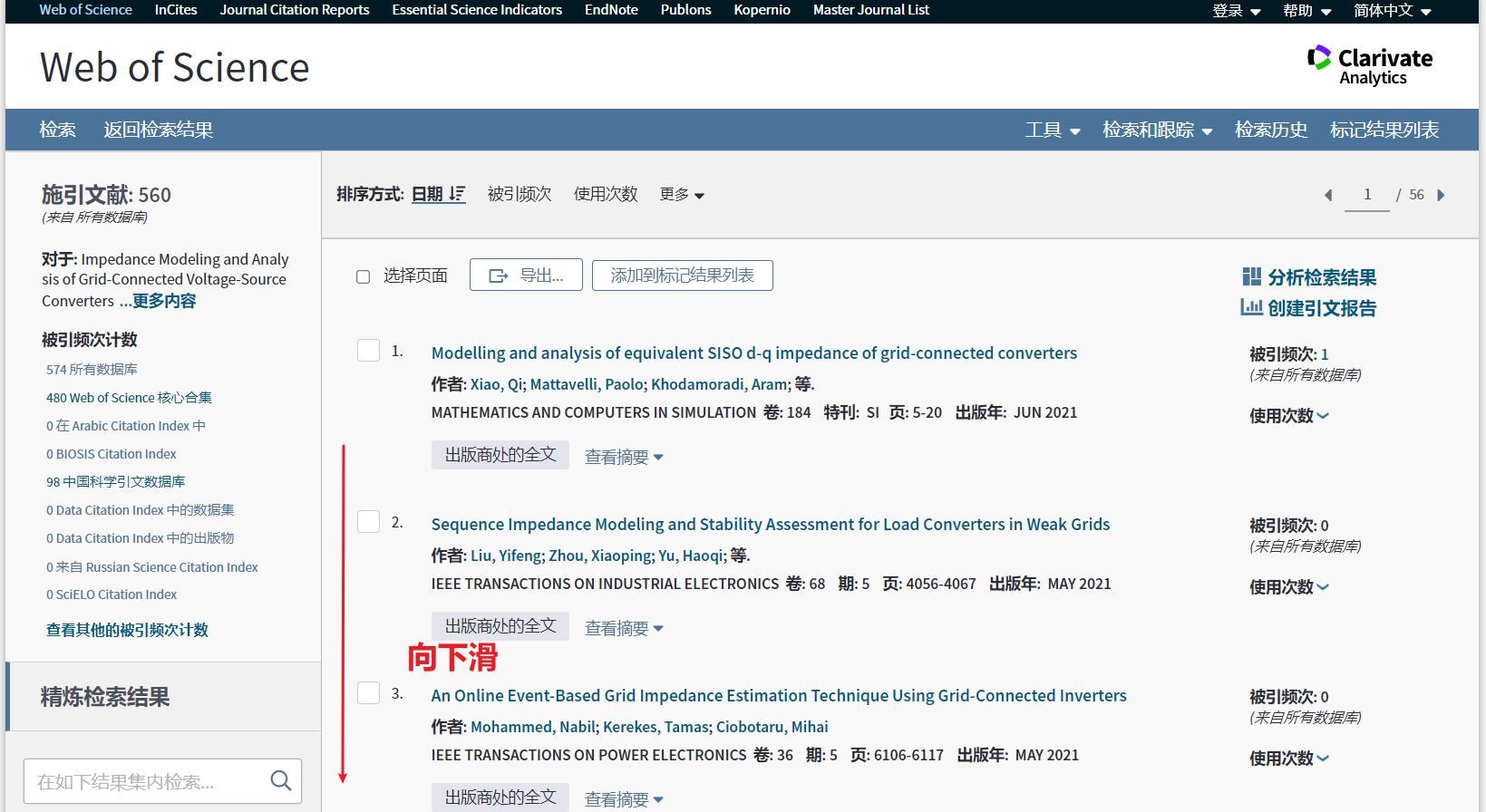The width and height of the screenshot is (1486, 812).
Task: Click 被引频次 count 1 for result 1
Action: point(1325,354)
